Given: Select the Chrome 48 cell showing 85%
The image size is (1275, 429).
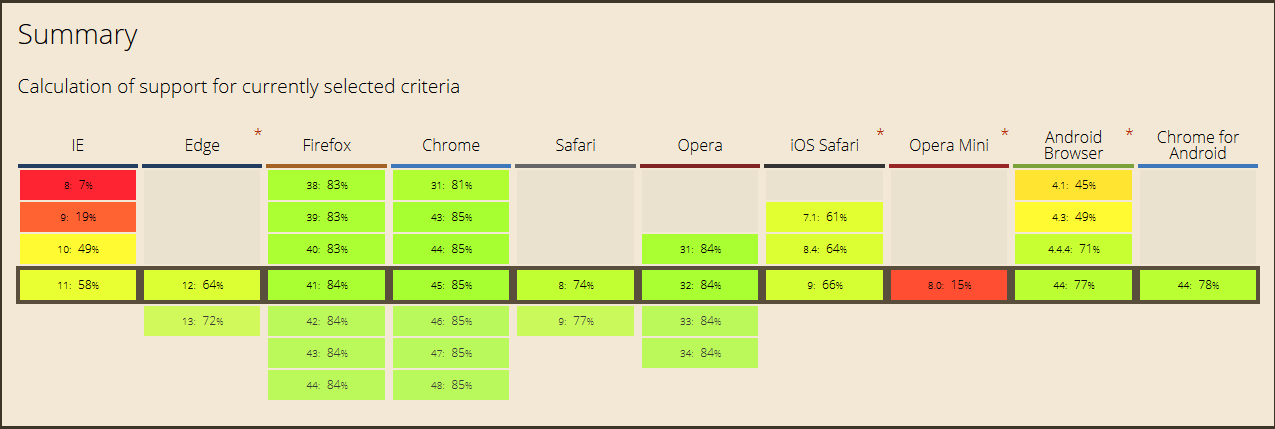Looking at the screenshot, I should [451, 385].
